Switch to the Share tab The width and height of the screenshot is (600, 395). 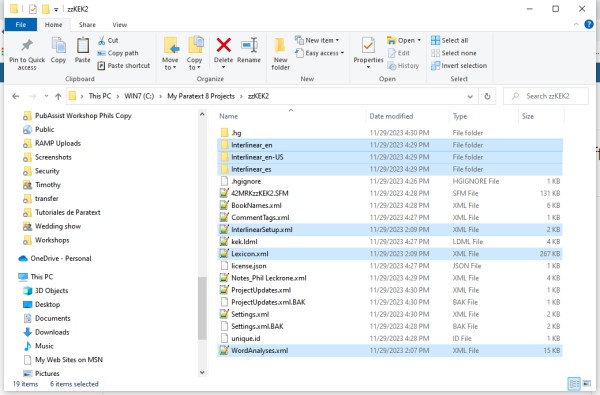[x=87, y=24]
